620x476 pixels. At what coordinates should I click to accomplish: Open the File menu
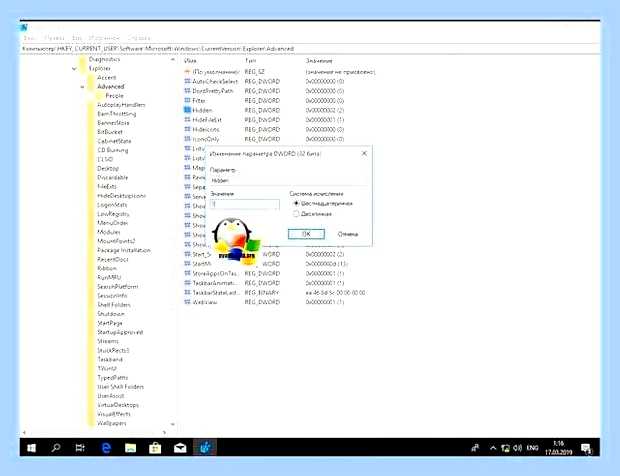(x=30, y=38)
